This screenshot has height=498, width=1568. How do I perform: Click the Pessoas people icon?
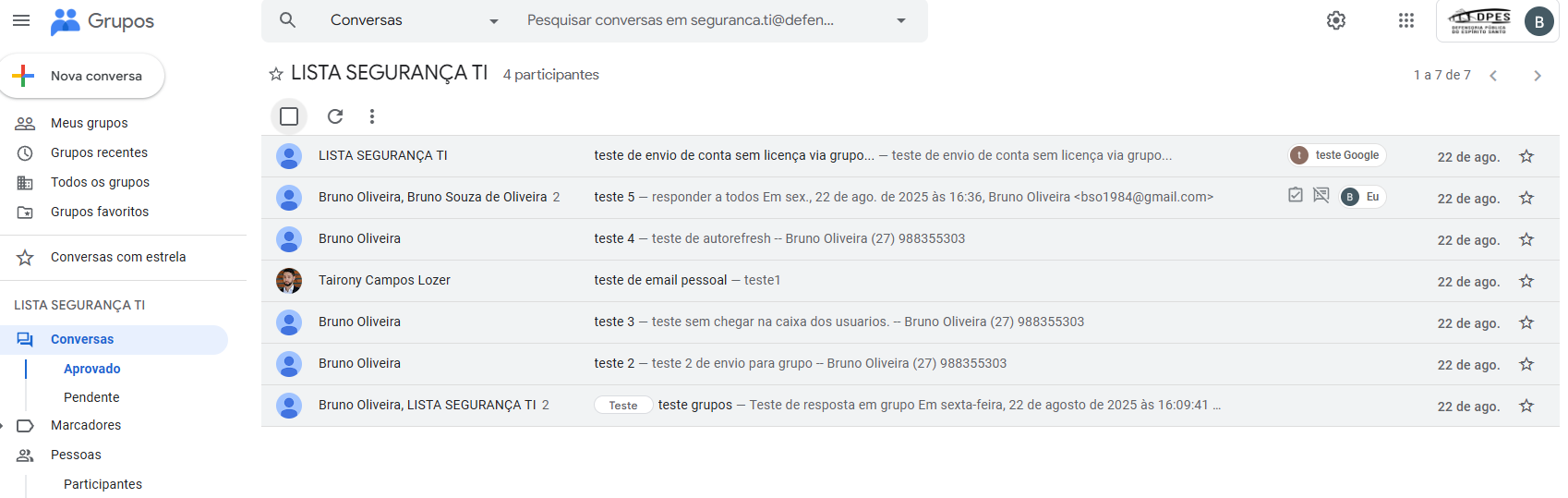click(25, 455)
